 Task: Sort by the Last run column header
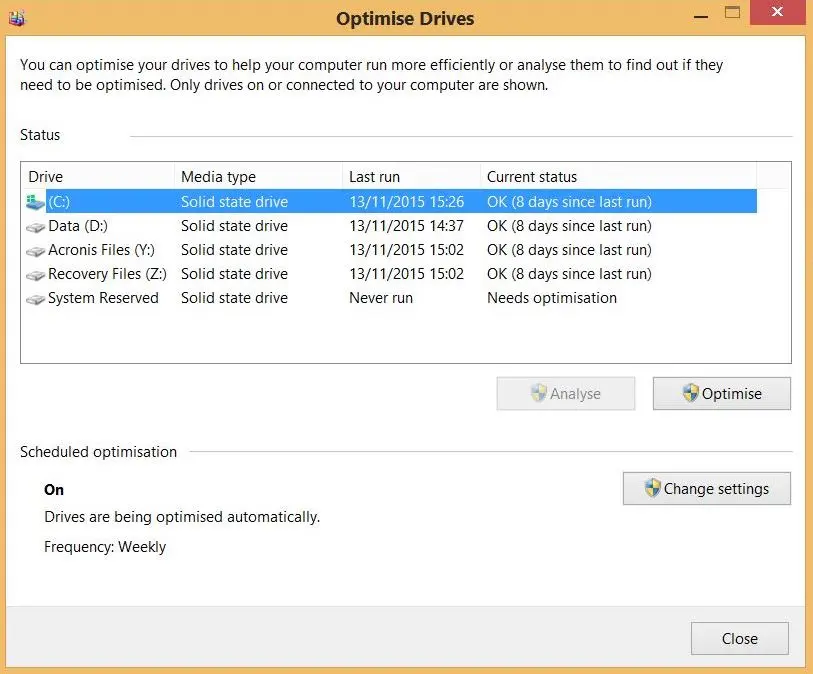click(x=410, y=177)
